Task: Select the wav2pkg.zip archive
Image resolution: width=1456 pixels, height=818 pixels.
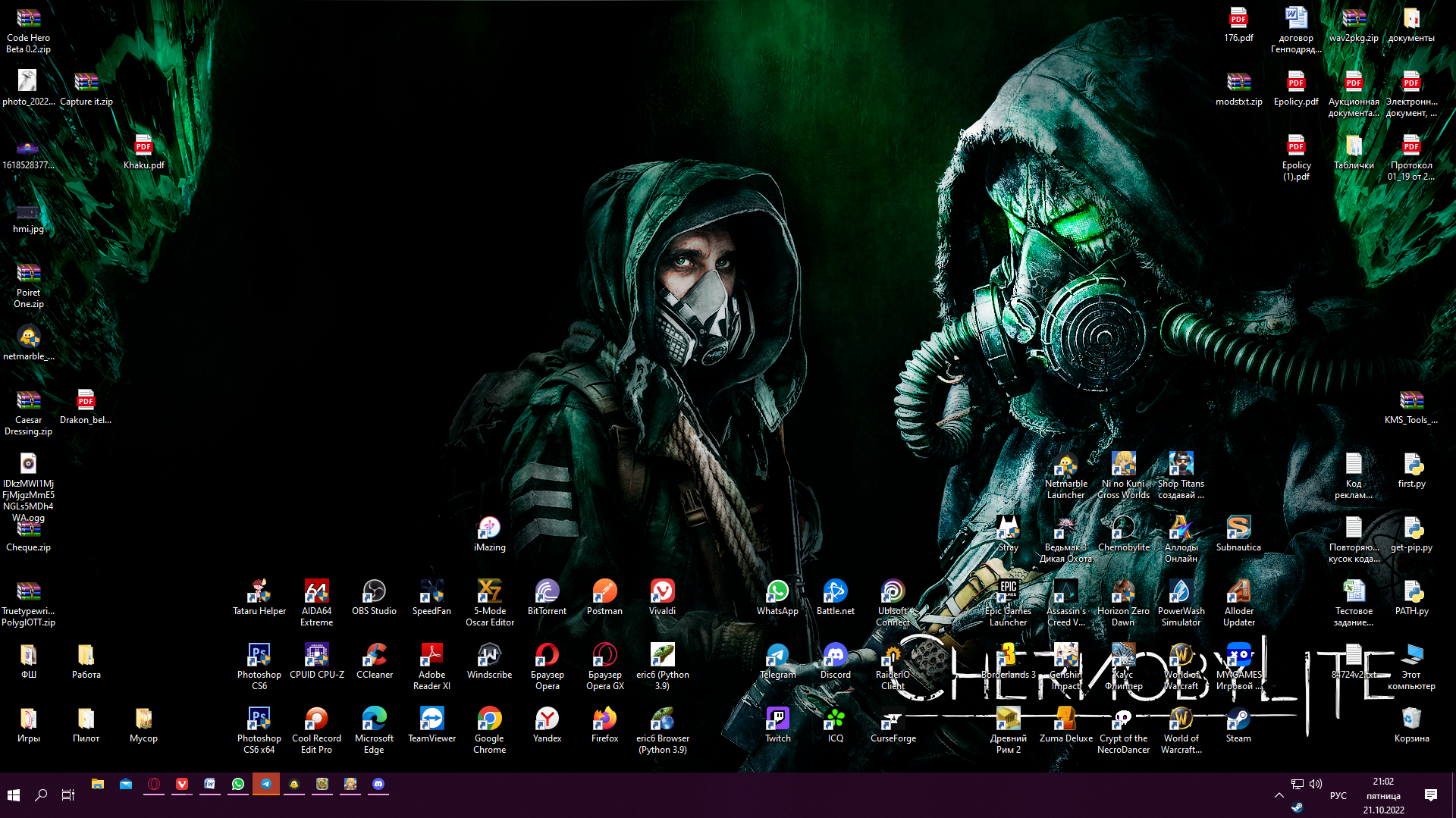Action: click(1354, 24)
